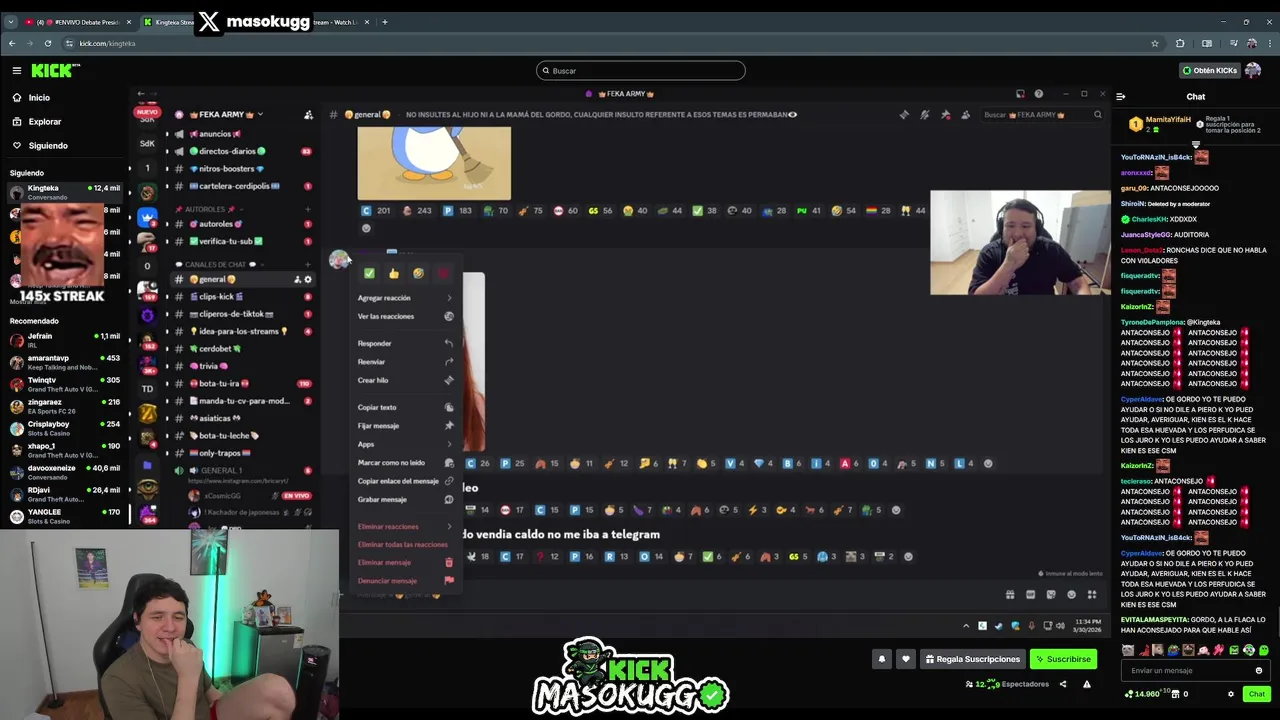
Task: Open the zingaraez recommended channel
Action: (64, 406)
